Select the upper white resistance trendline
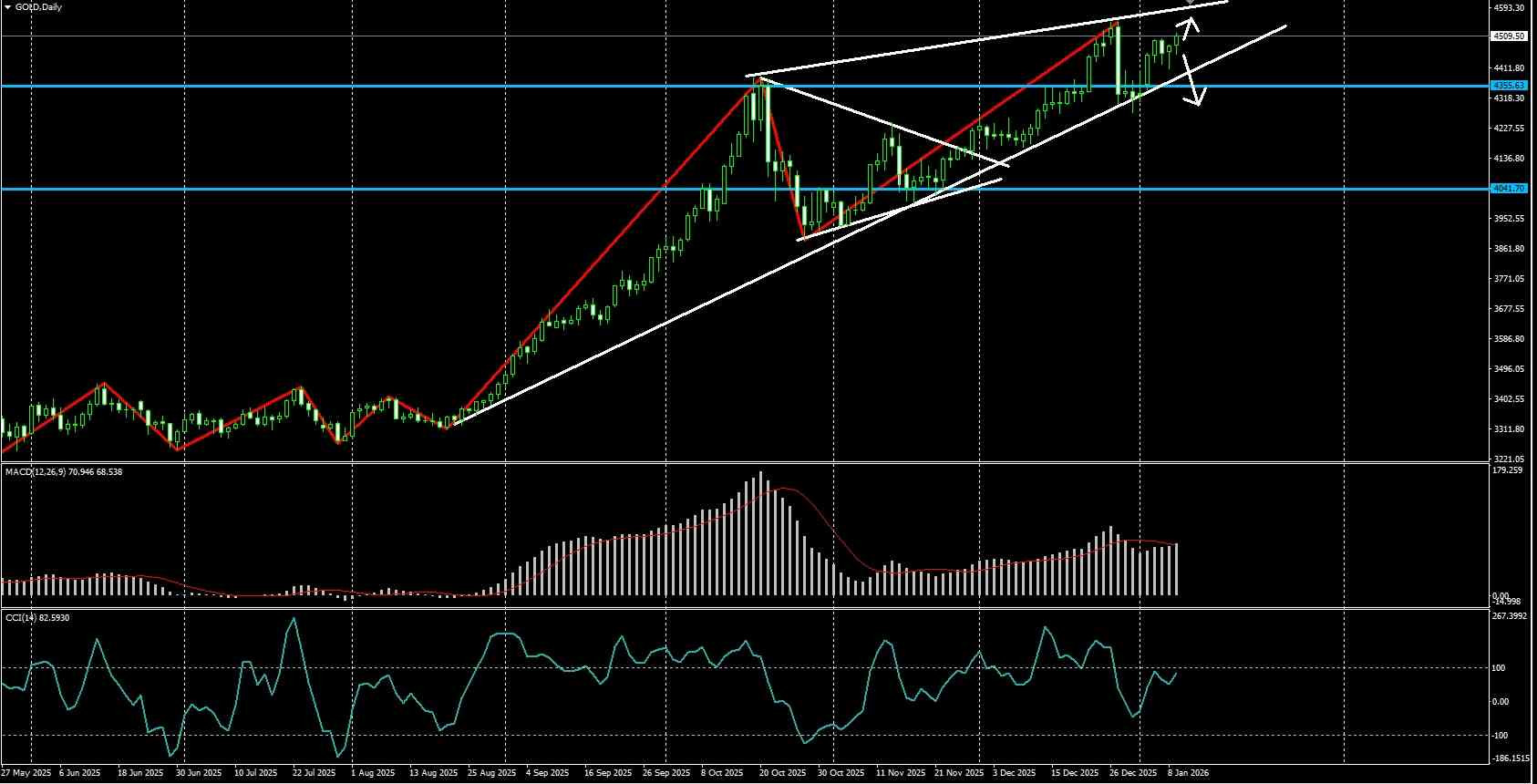 pyautogui.click(x=986, y=39)
